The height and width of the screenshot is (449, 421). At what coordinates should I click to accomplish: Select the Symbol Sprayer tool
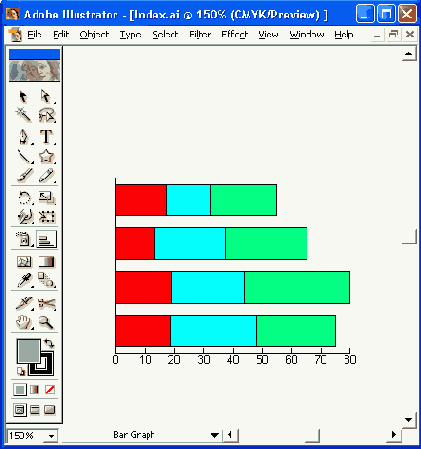[24, 239]
